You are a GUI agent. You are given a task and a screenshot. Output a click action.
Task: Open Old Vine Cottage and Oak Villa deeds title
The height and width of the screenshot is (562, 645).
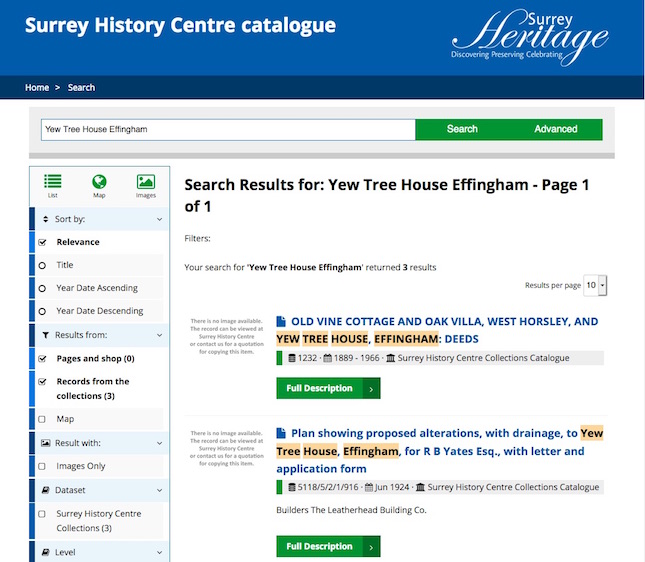437,330
